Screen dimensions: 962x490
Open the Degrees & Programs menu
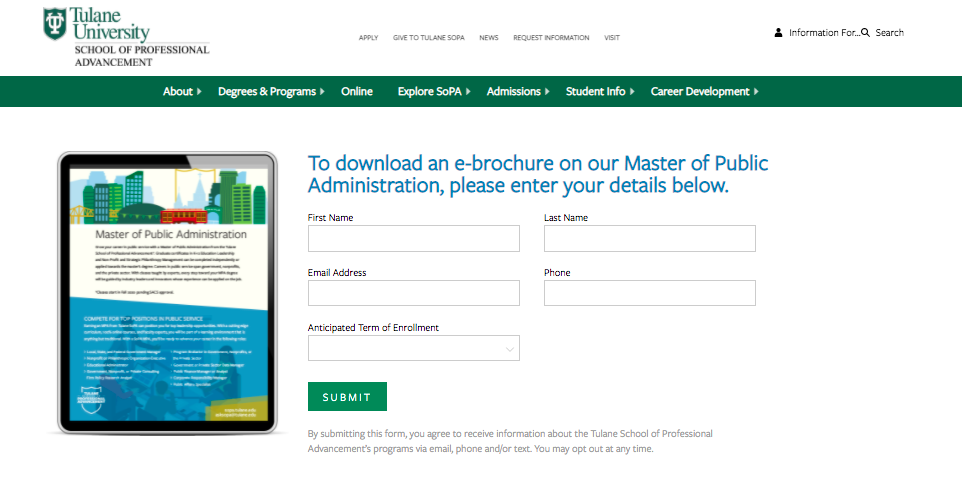[266, 92]
